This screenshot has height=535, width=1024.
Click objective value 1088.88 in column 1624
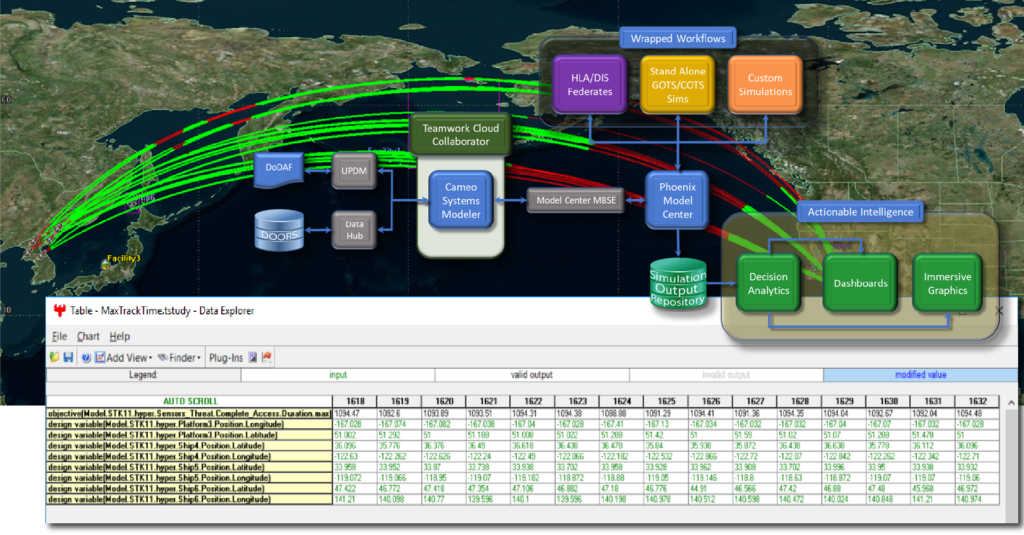pos(622,413)
